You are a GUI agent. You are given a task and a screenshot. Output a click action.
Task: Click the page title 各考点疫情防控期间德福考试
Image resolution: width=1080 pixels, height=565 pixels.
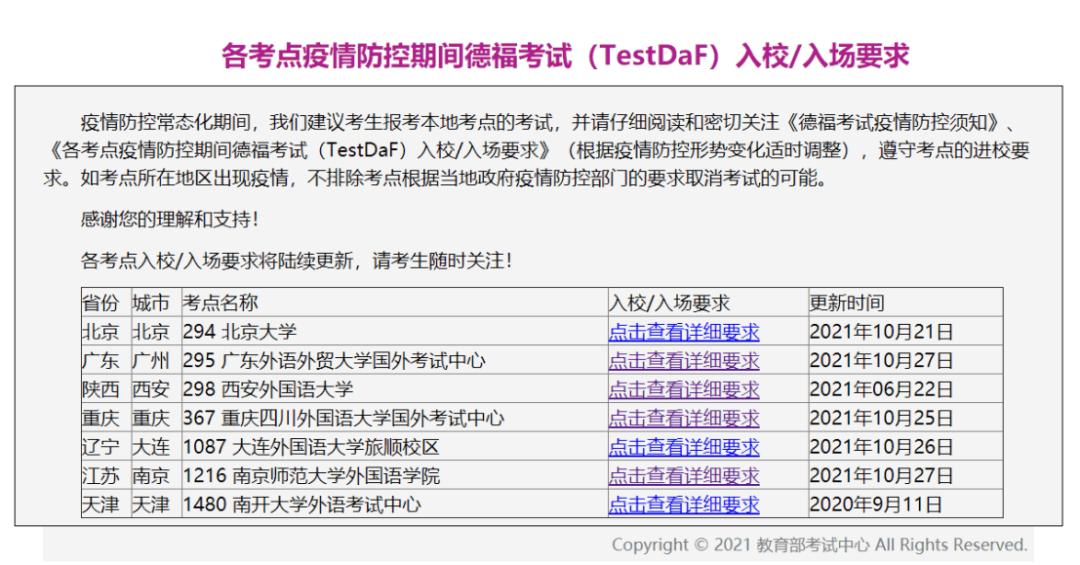[565, 56]
